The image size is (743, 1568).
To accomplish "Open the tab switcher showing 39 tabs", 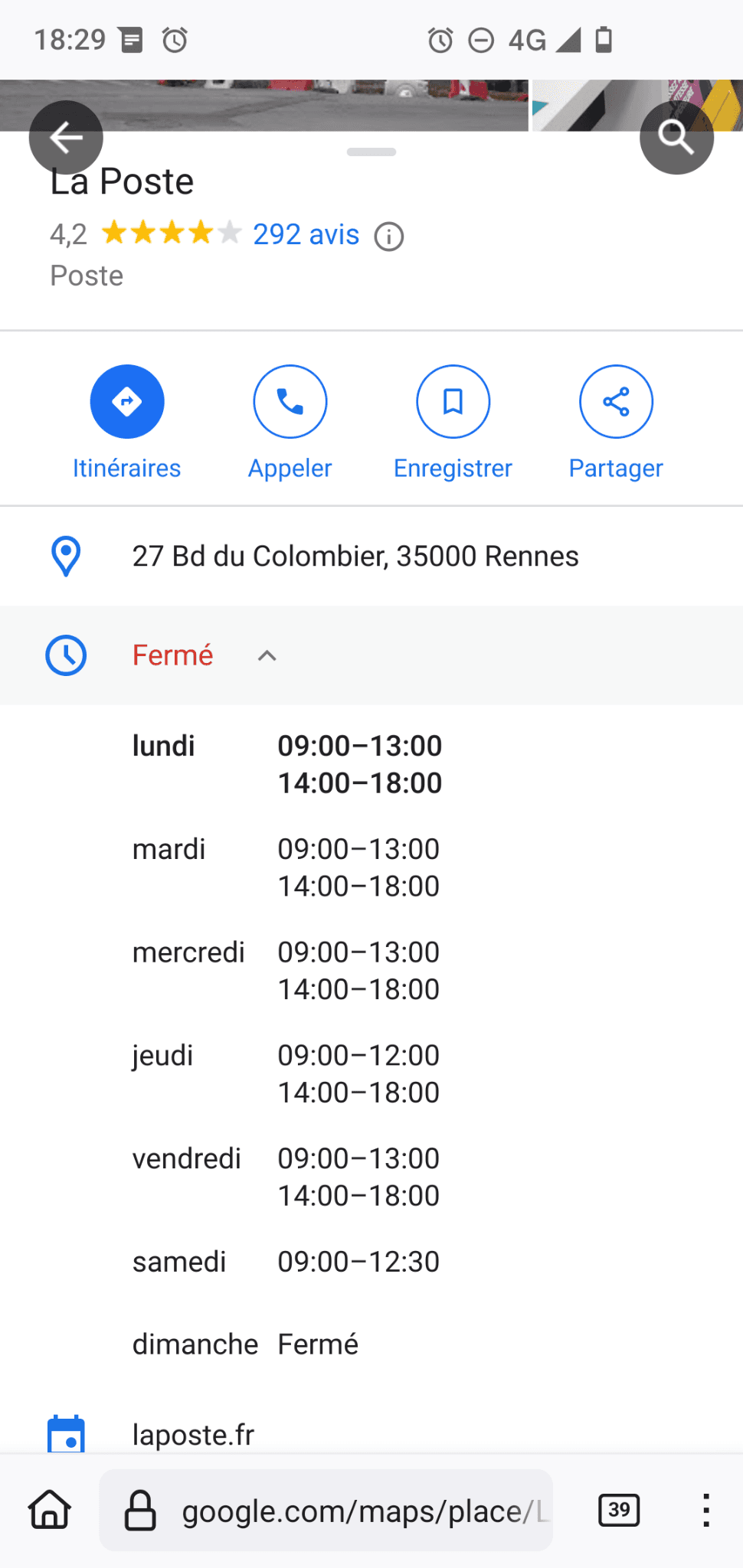I will coord(619,1511).
